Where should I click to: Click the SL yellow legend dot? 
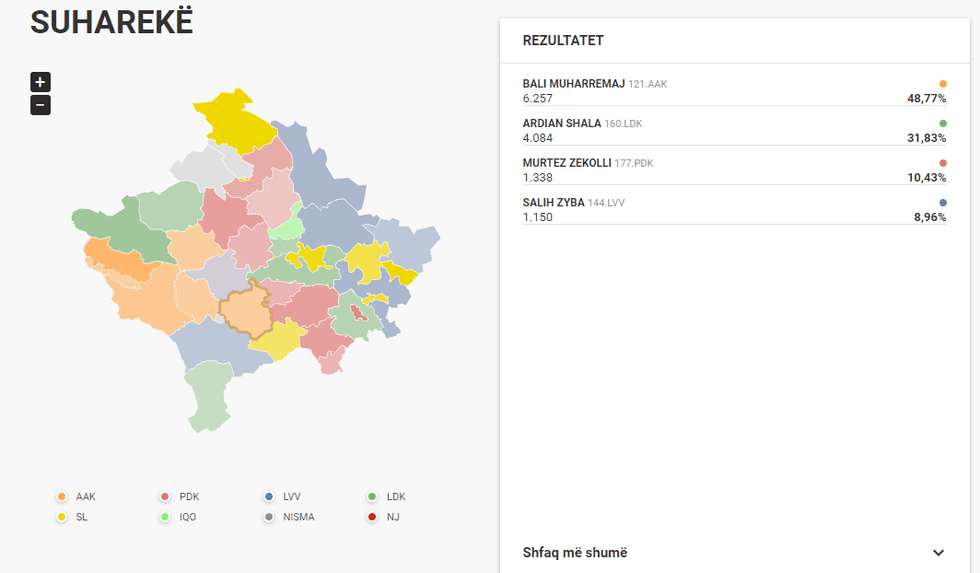(x=62, y=517)
